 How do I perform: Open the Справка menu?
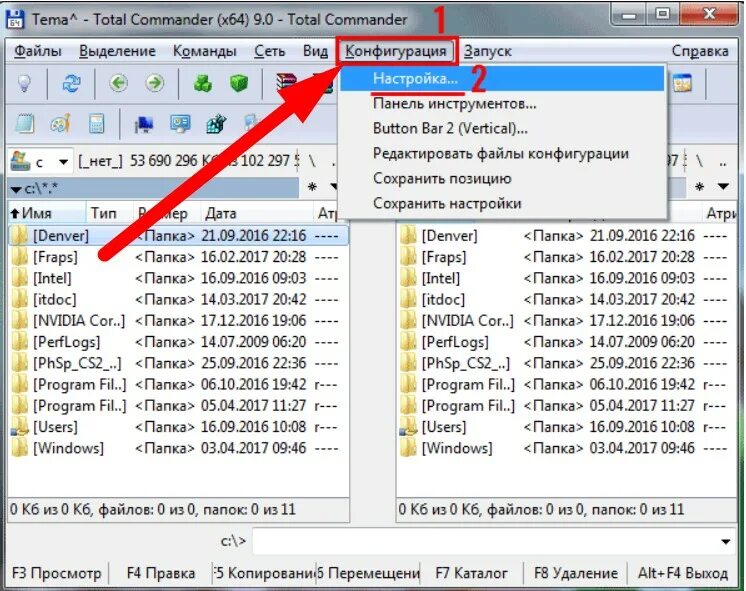(700, 51)
